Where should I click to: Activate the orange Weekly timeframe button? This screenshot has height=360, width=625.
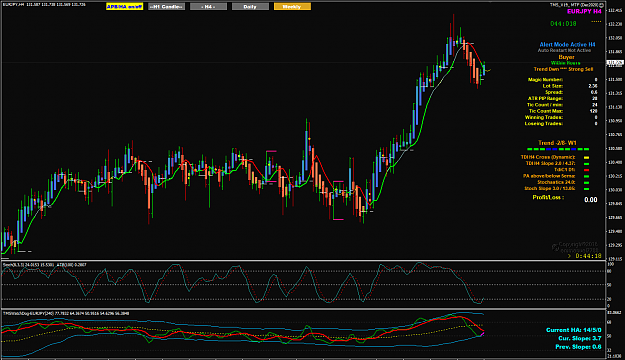[292, 6]
